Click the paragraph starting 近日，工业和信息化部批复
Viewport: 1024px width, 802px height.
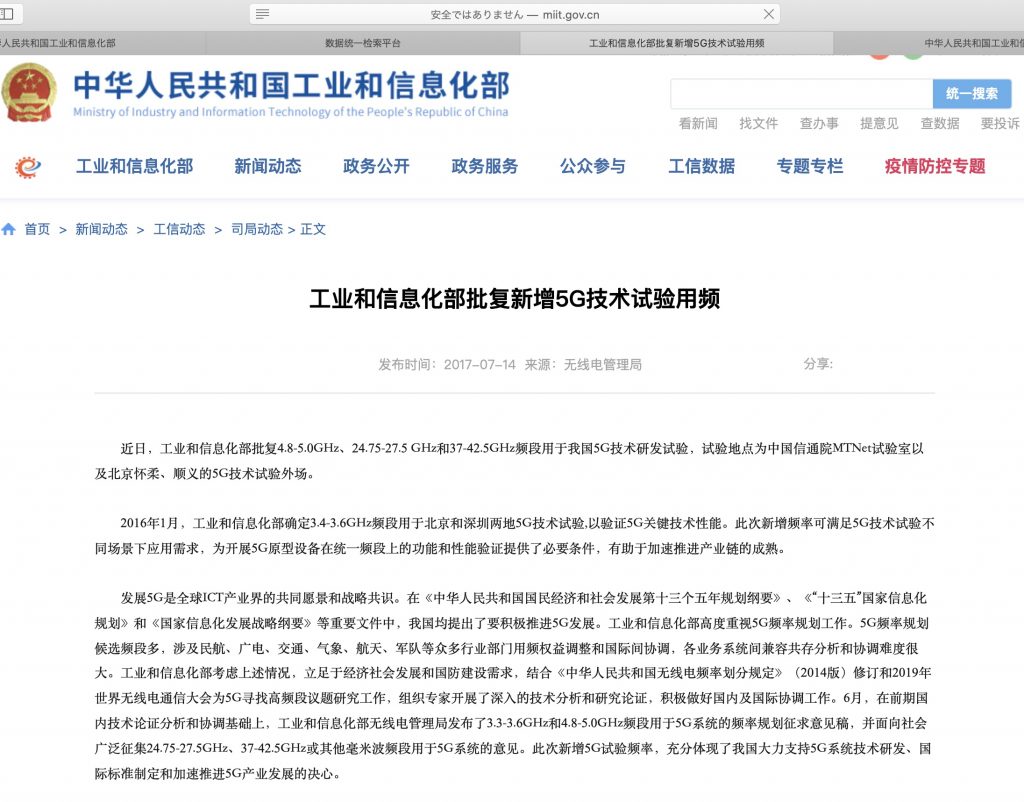[509, 461]
